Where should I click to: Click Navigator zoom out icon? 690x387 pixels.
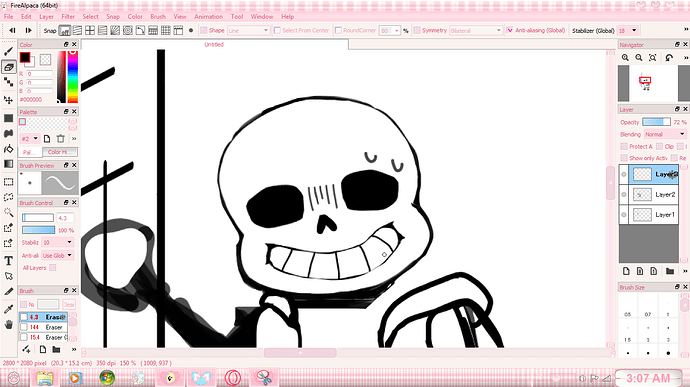(x=639, y=58)
